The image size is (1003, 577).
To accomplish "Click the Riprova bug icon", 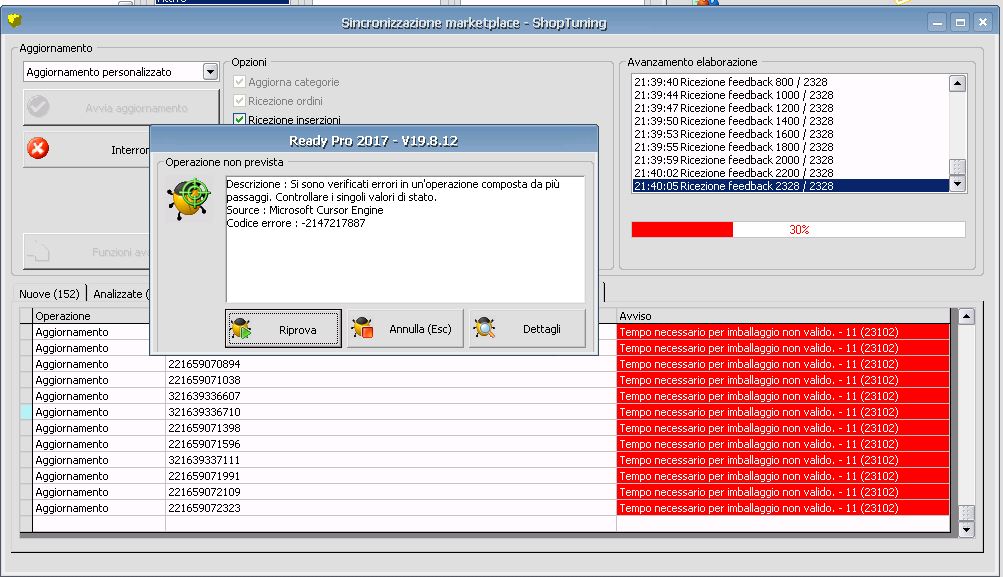I will point(241,329).
